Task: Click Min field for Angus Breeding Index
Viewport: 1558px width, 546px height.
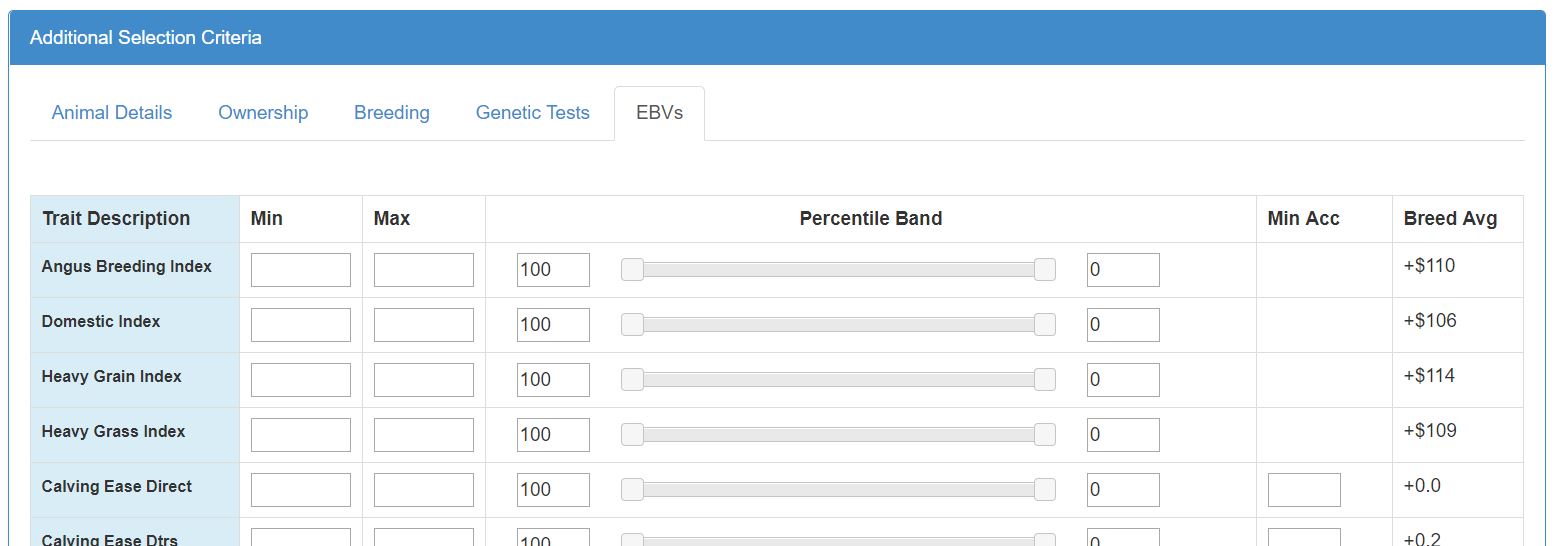Action: pos(300,270)
